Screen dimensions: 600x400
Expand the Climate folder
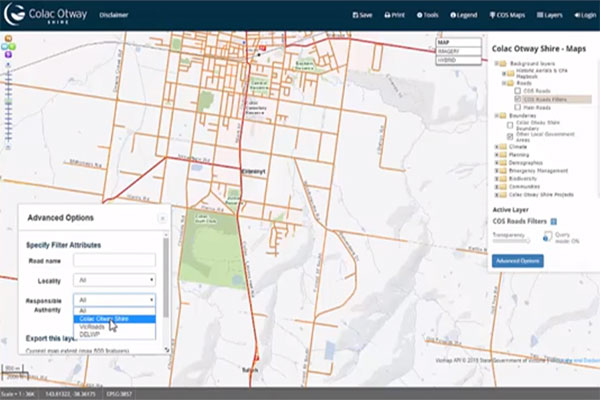tap(496, 147)
